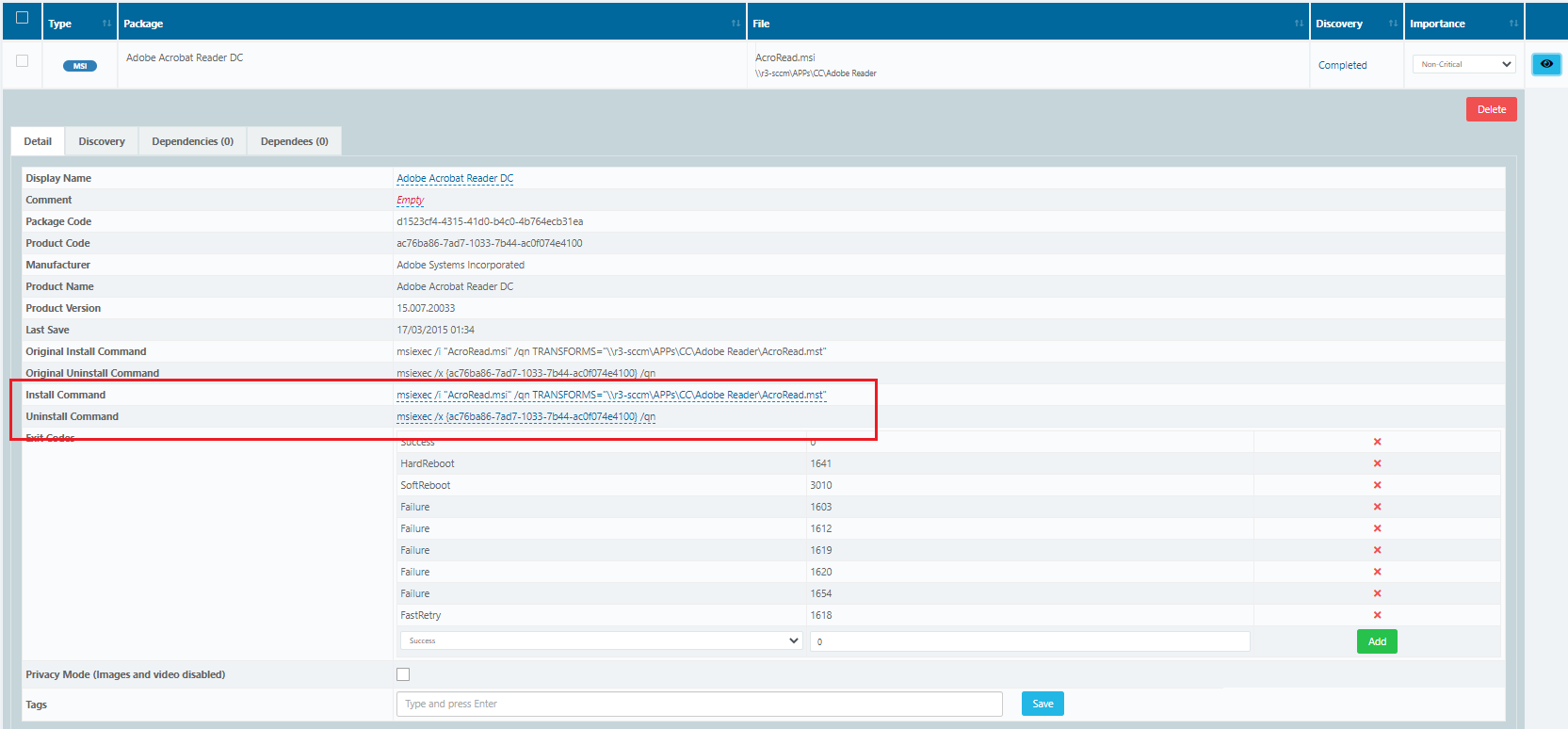Image resolution: width=1568 pixels, height=729 pixels.
Task: Edit the Uninstall Command msiexec /x link
Action: 526,416
